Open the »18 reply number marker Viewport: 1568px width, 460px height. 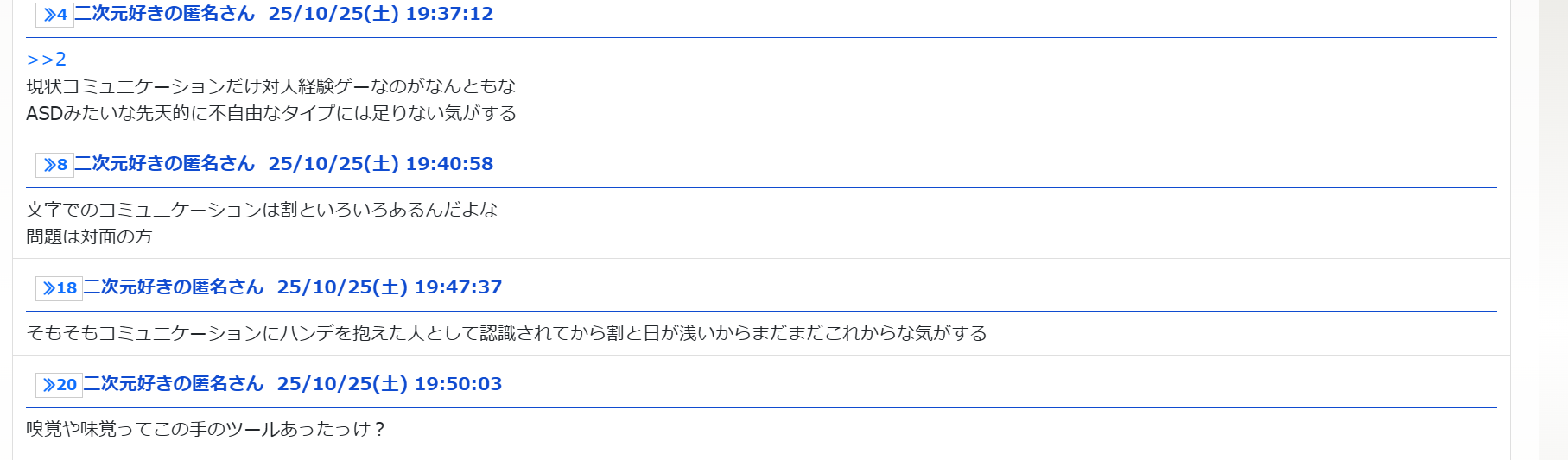point(59,288)
